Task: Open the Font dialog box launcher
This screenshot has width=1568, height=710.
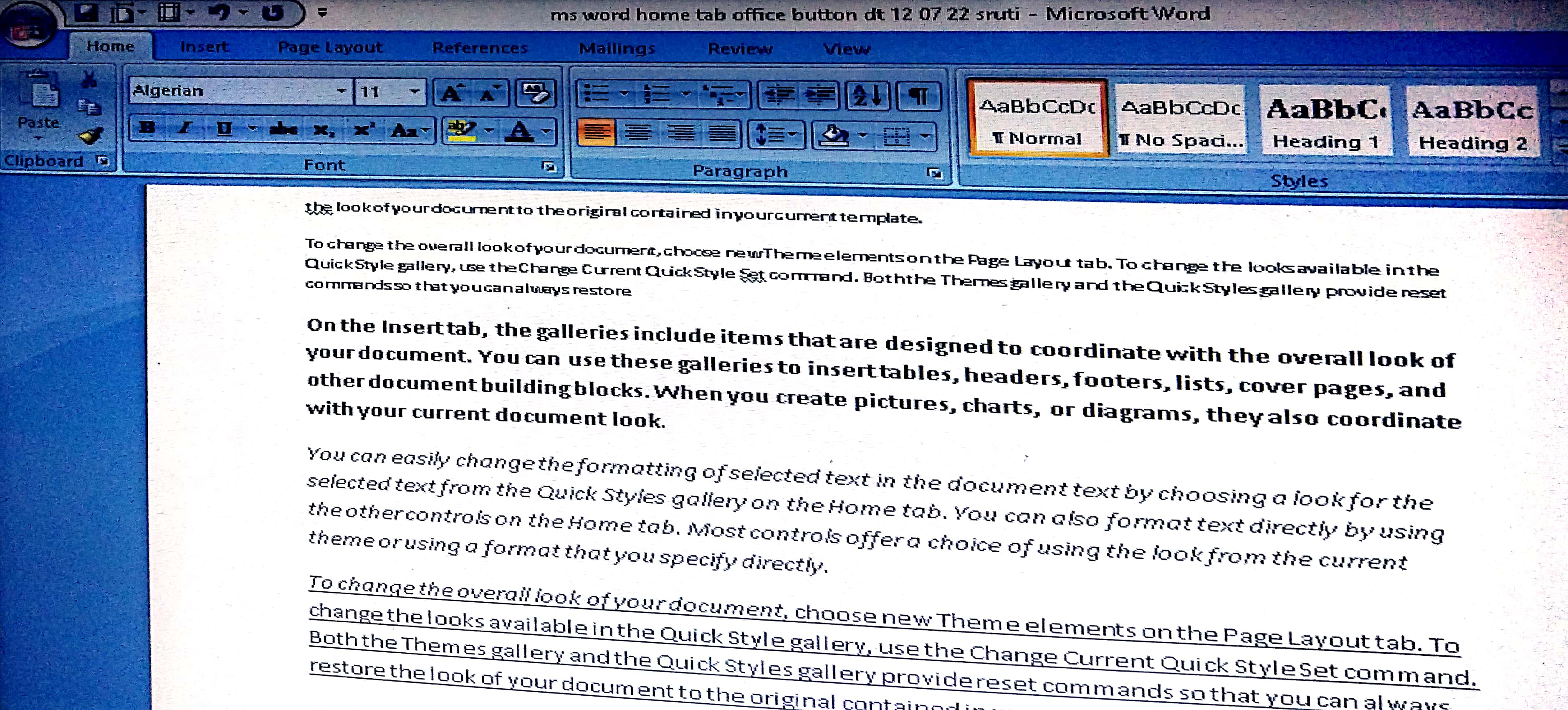Action: 549,166
